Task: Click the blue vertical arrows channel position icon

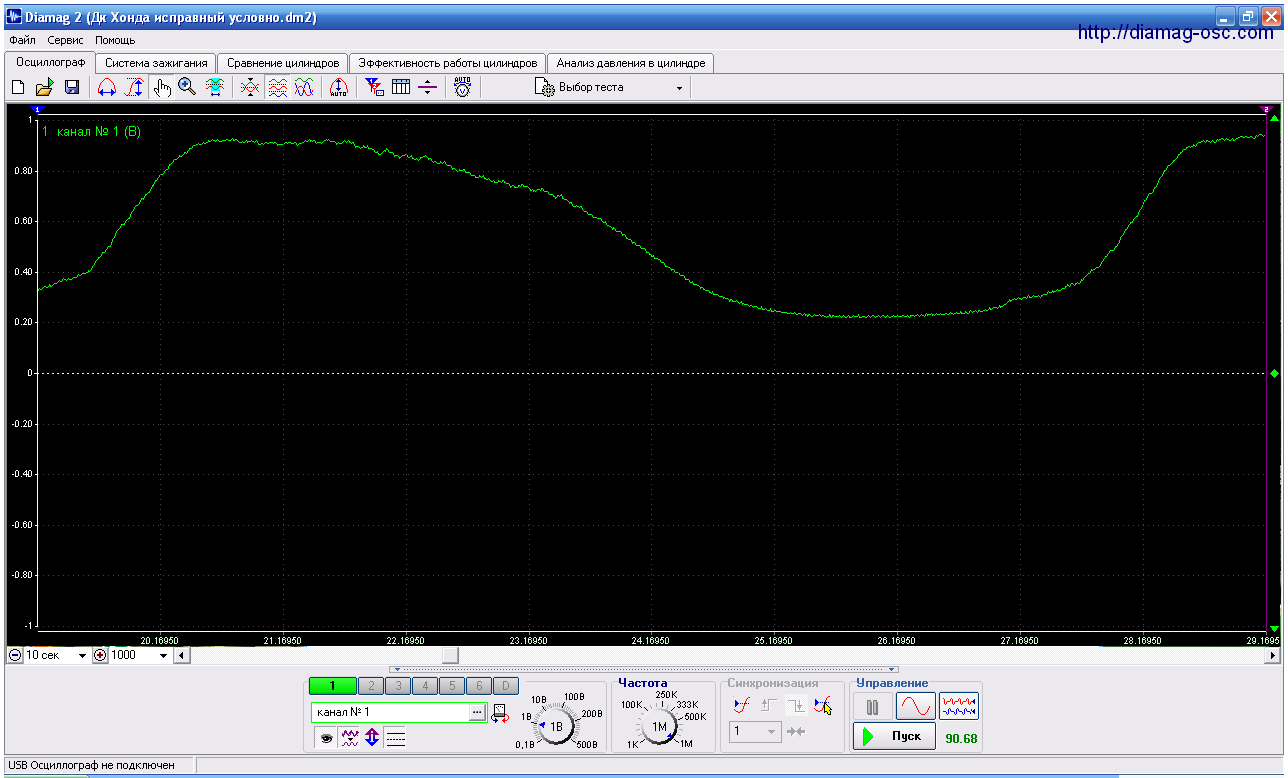Action: coord(372,738)
